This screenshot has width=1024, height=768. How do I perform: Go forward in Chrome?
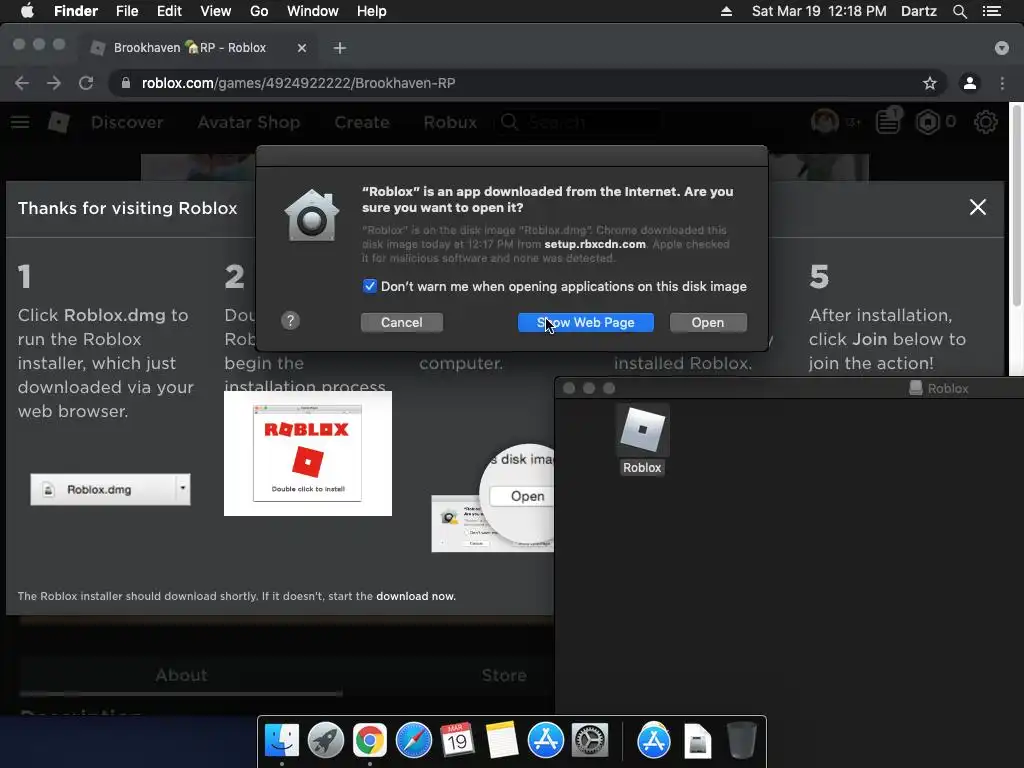click(x=54, y=83)
